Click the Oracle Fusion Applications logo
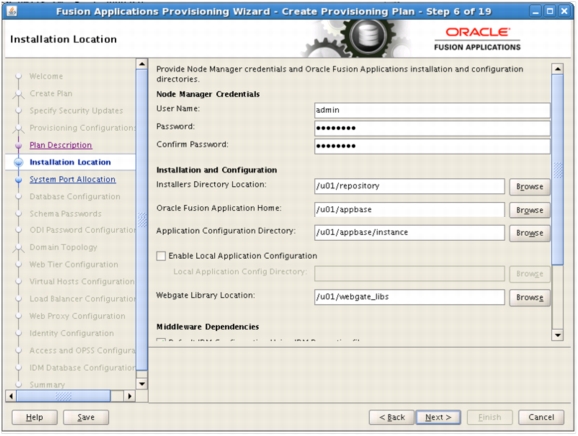Viewport: 578px width, 436px height. click(x=477, y=39)
